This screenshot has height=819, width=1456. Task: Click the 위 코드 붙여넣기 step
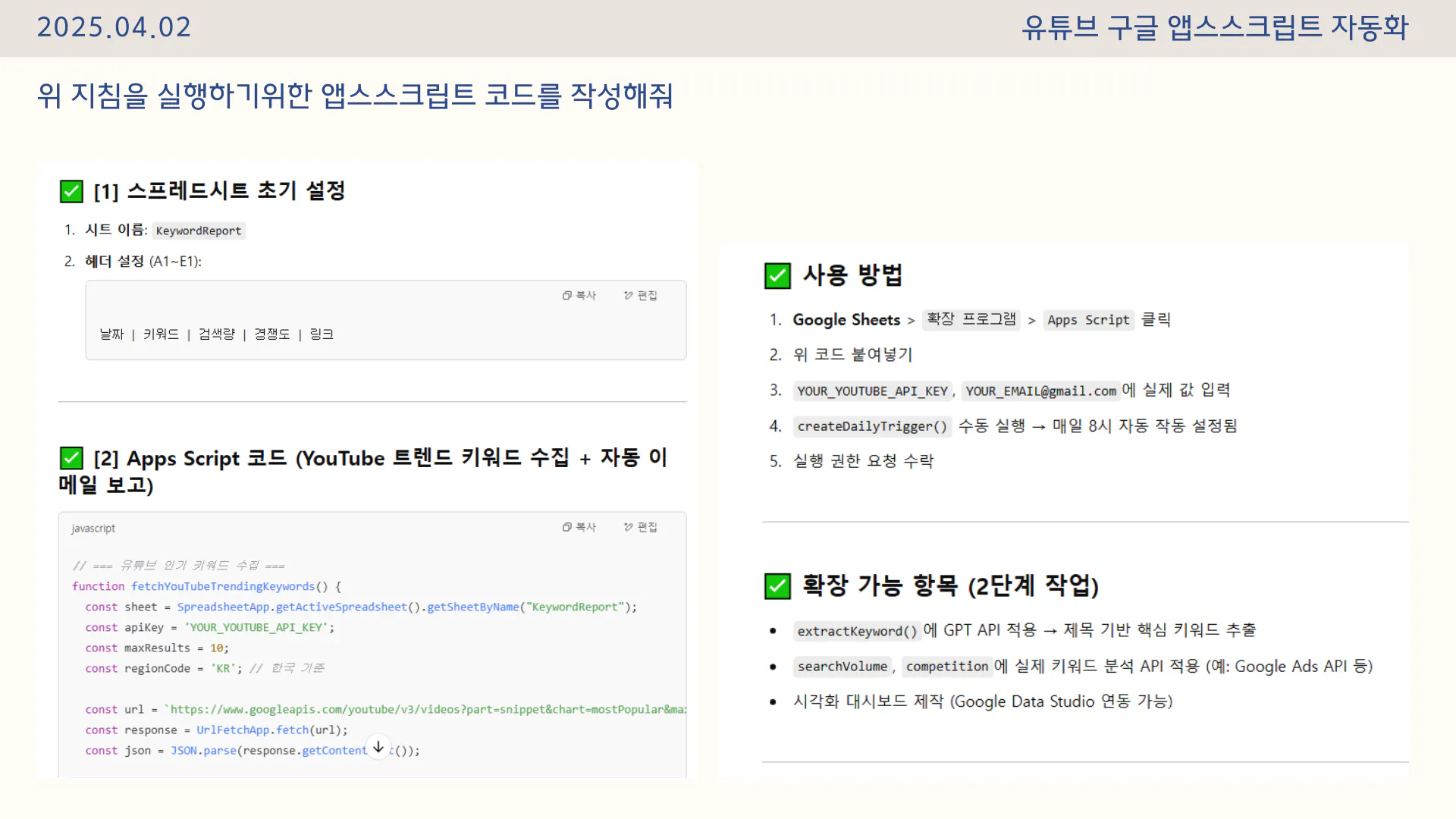852,355
